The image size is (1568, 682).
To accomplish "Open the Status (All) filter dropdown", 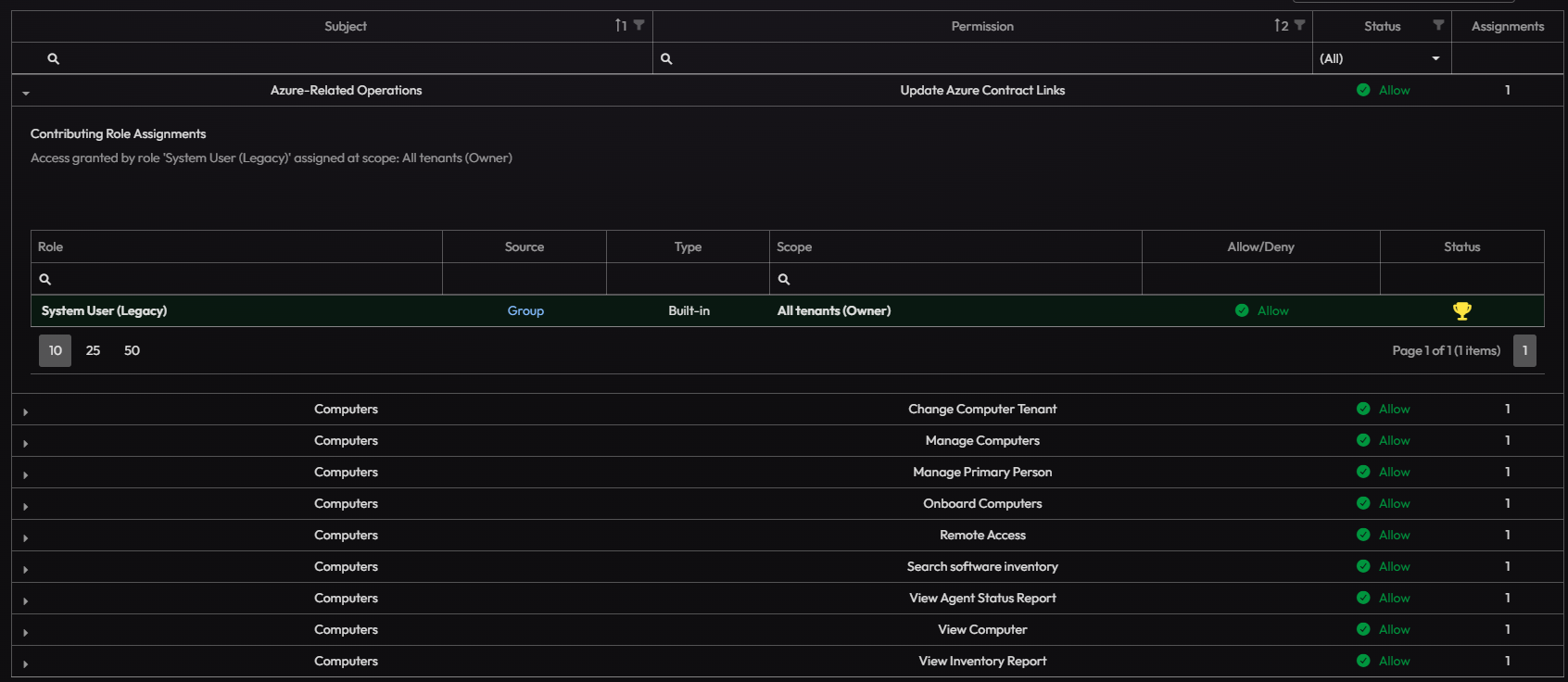I will [x=1381, y=58].
